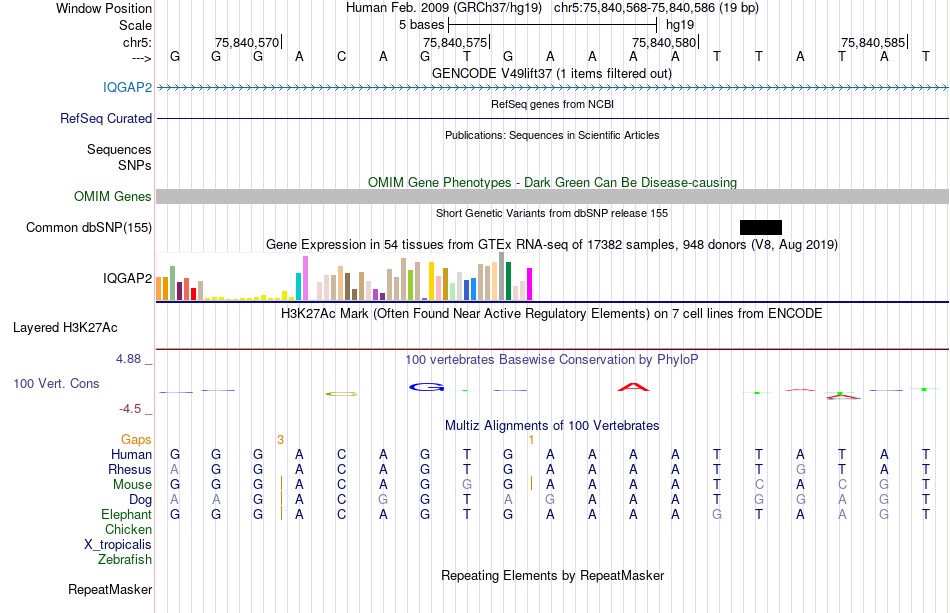950x613 pixels.
Task: Click the Zebrafish species label
Action: pos(125,560)
